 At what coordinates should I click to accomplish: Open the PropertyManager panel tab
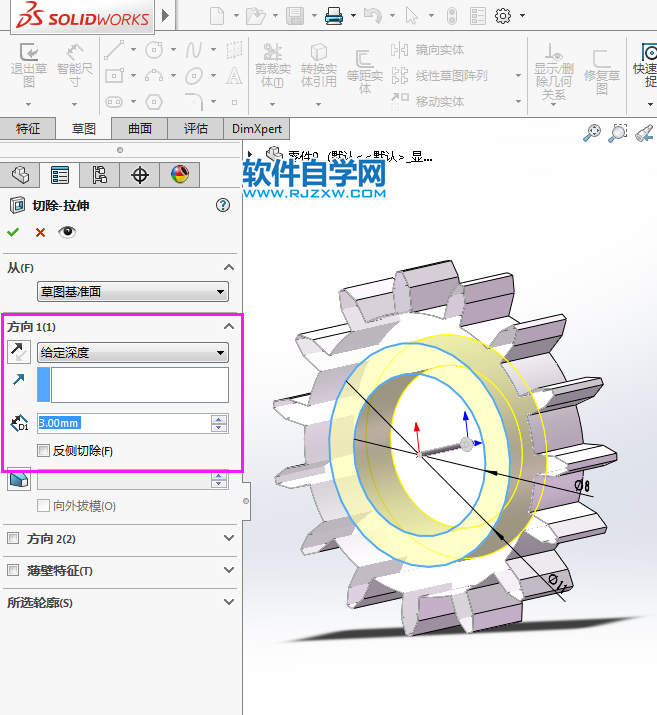click(60, 175)
